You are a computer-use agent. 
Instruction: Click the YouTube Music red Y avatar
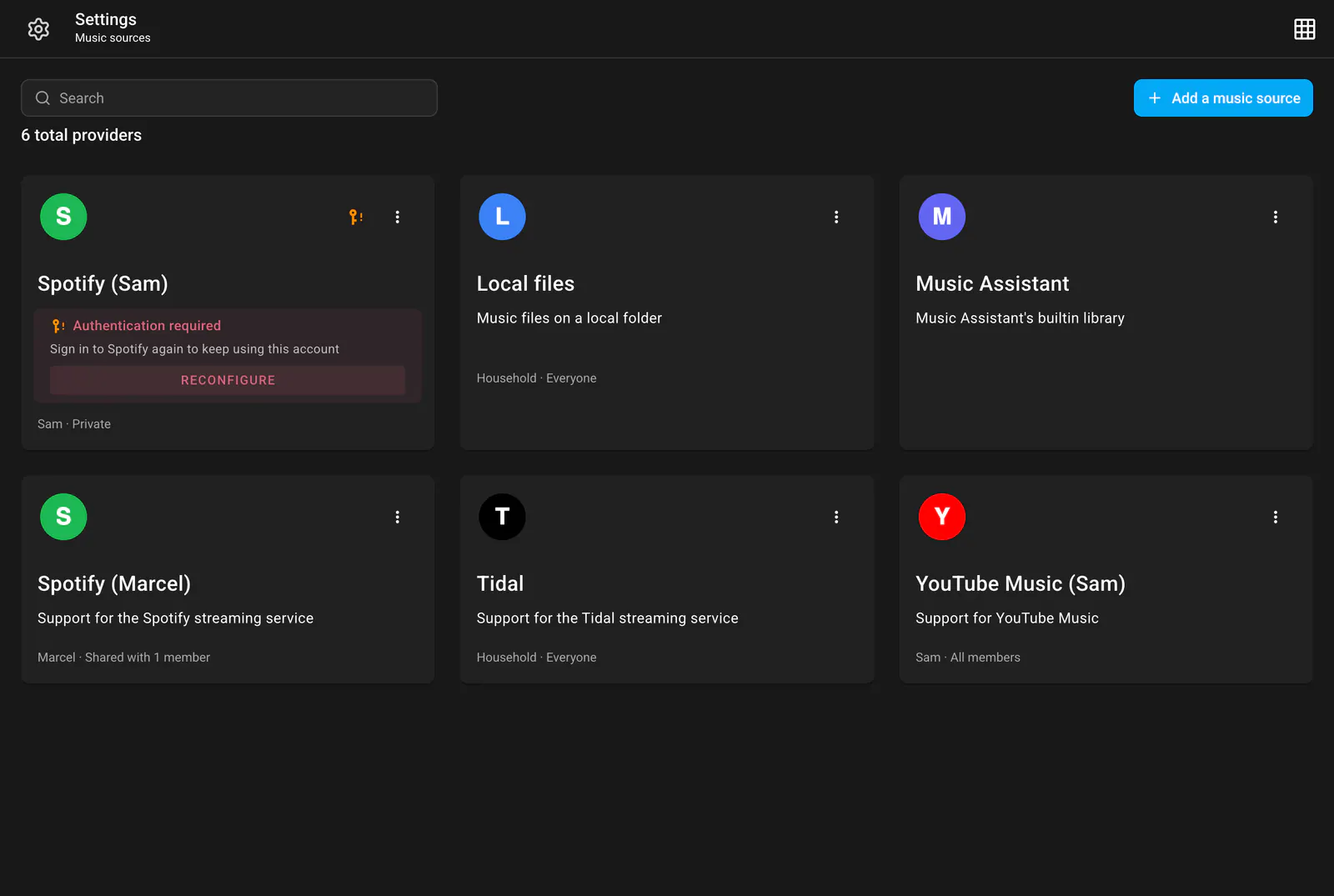click(x=941, y=517)
